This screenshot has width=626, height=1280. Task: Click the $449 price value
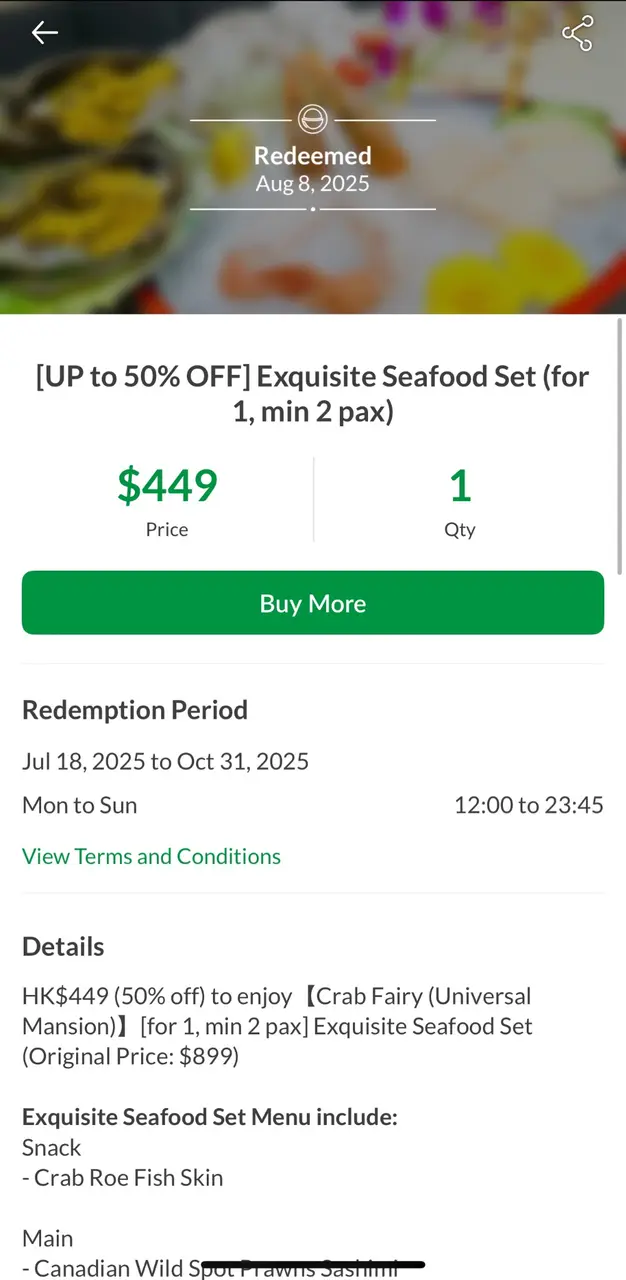(167, 486)
